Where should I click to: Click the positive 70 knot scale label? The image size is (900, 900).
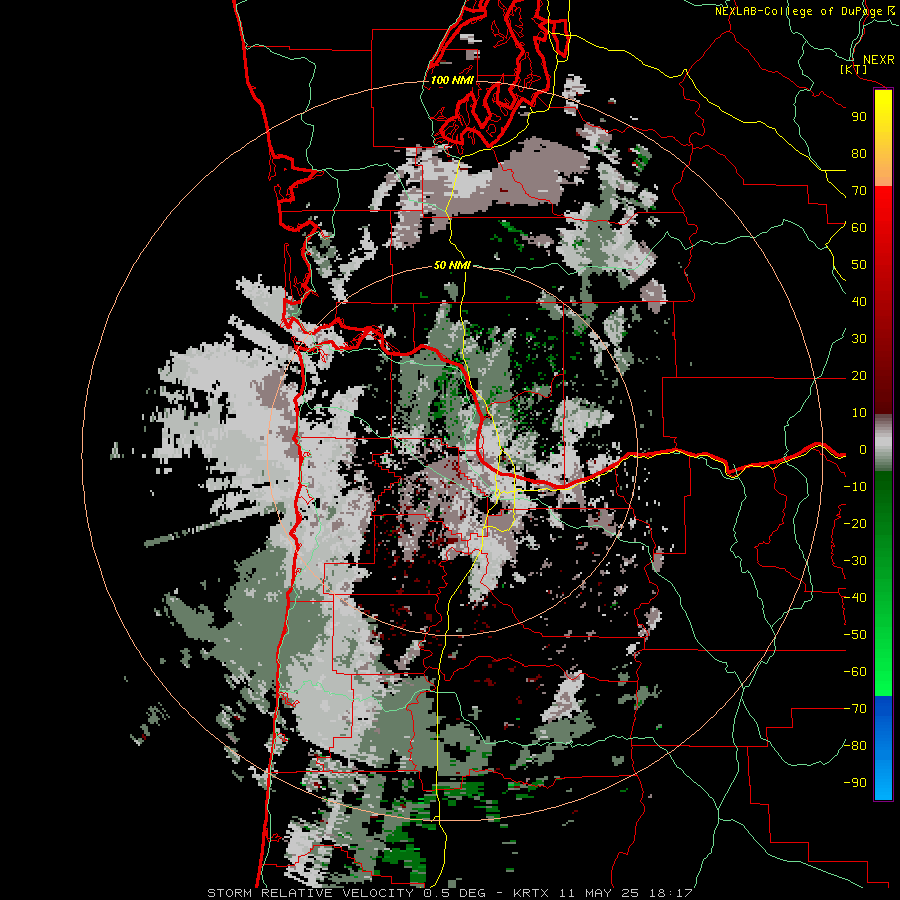(x=859, y=191)
